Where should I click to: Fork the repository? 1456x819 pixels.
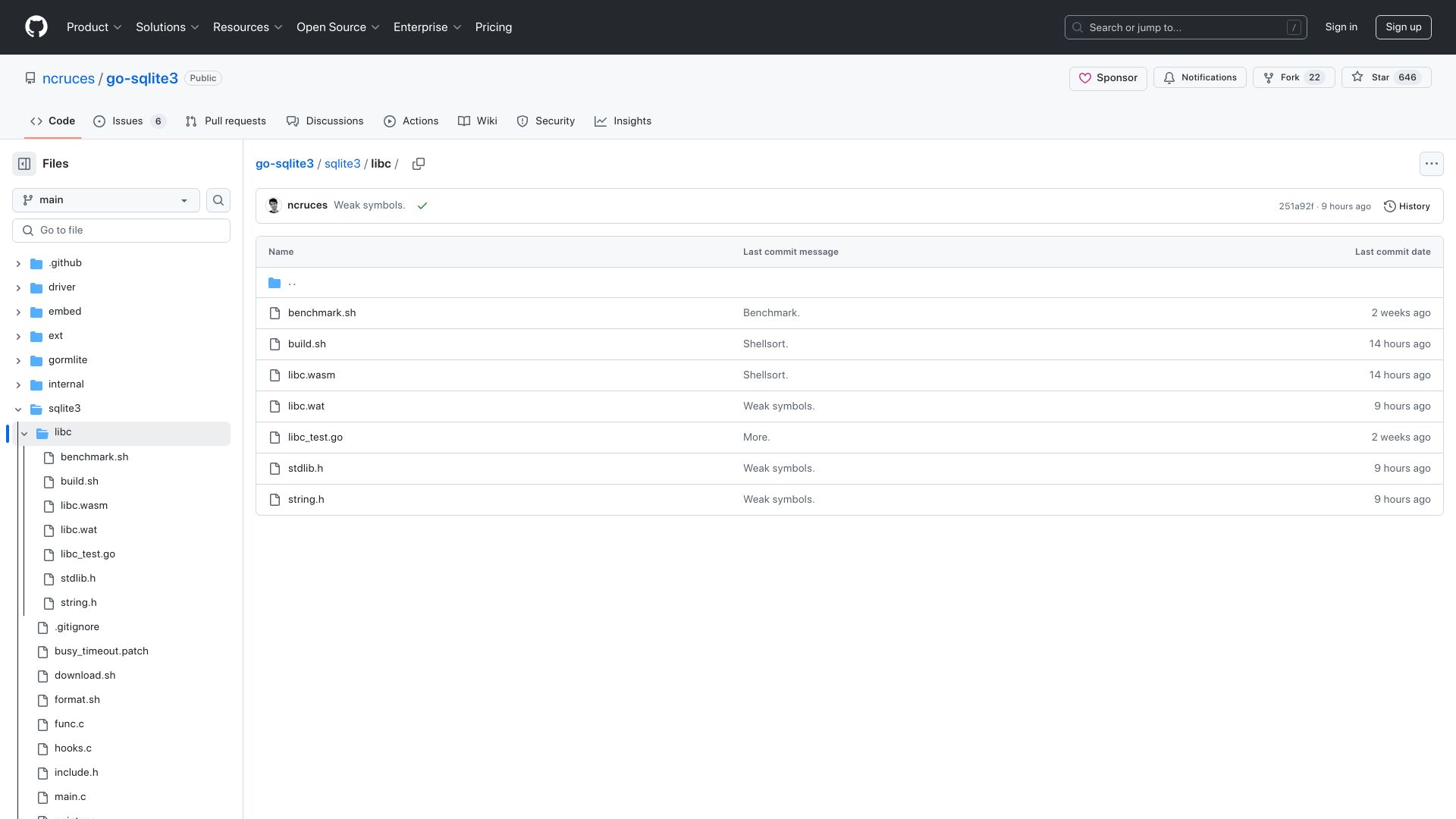tap(1294, 78)
